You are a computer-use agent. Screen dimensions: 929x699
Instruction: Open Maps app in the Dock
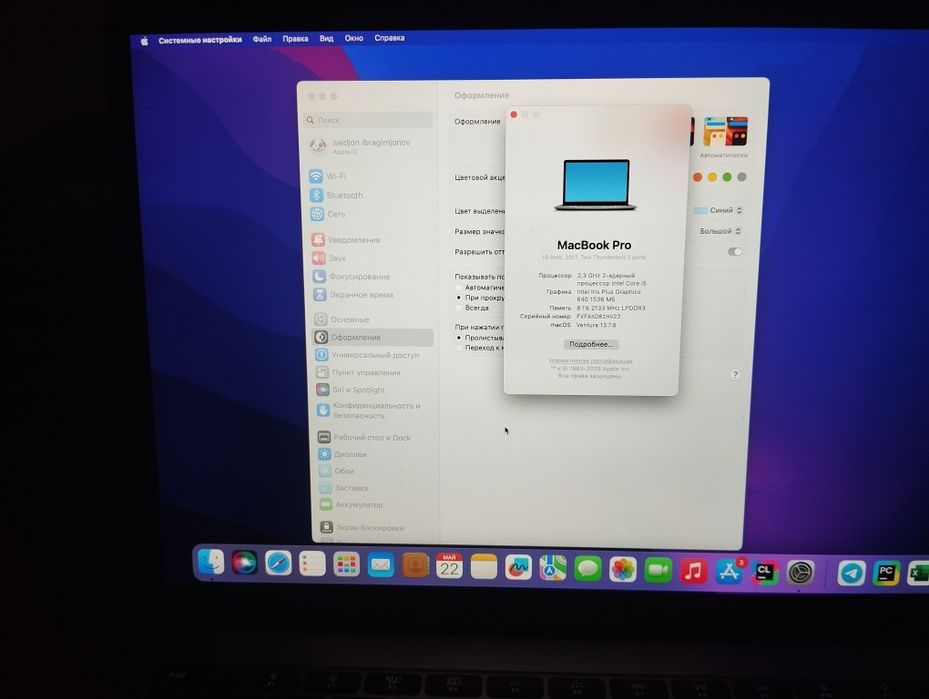[x=553, y=569]
